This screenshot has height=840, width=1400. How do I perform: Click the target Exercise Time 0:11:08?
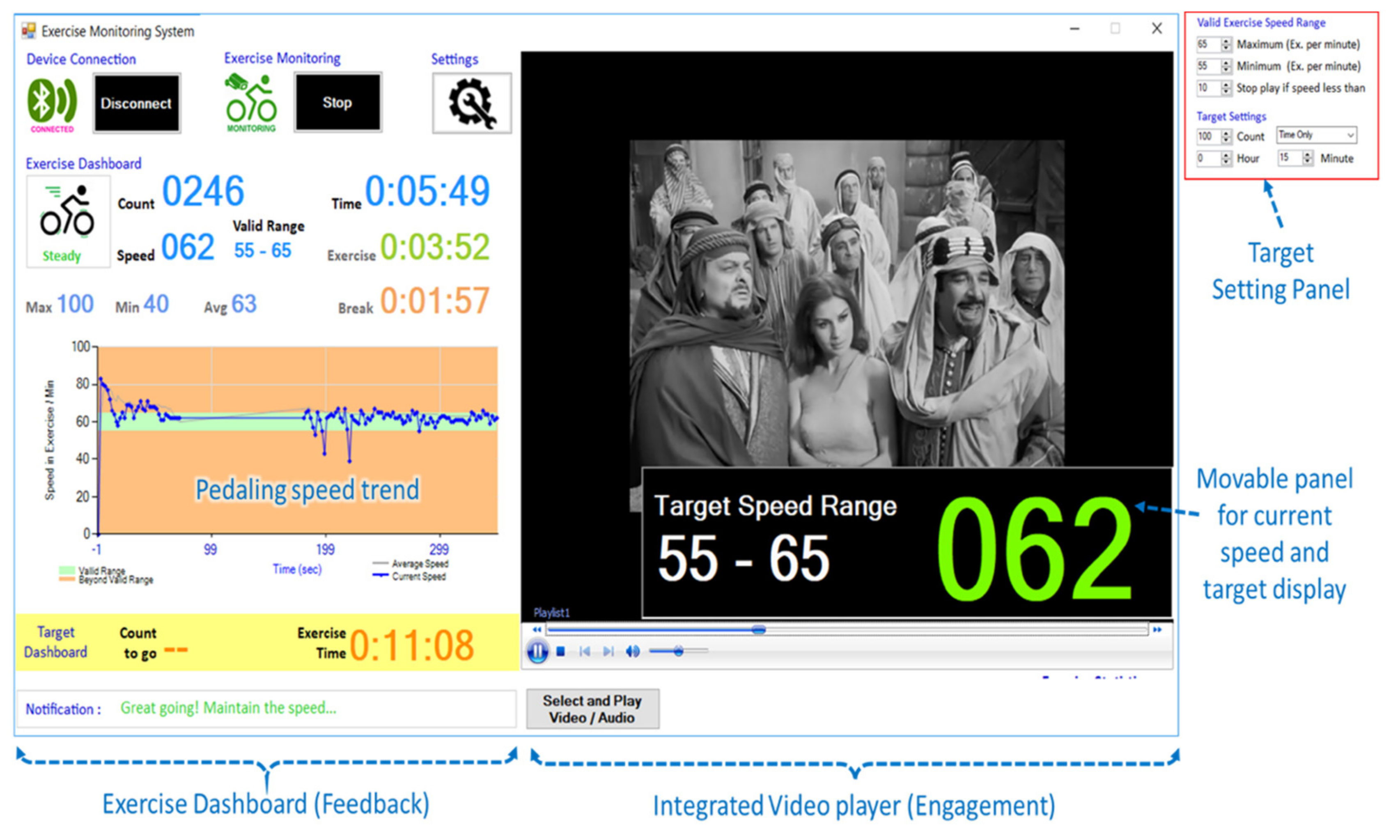[x=411, y=645]
